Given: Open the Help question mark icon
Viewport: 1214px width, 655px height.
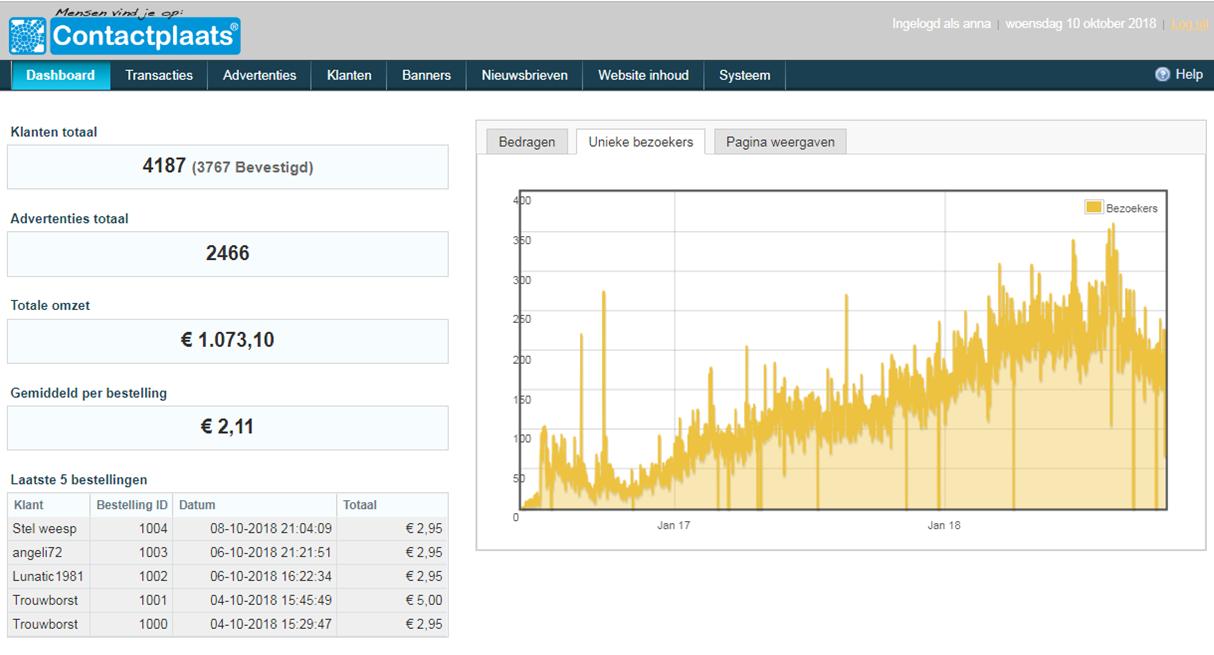Looking at the screenshot, I should (1162, 75).
